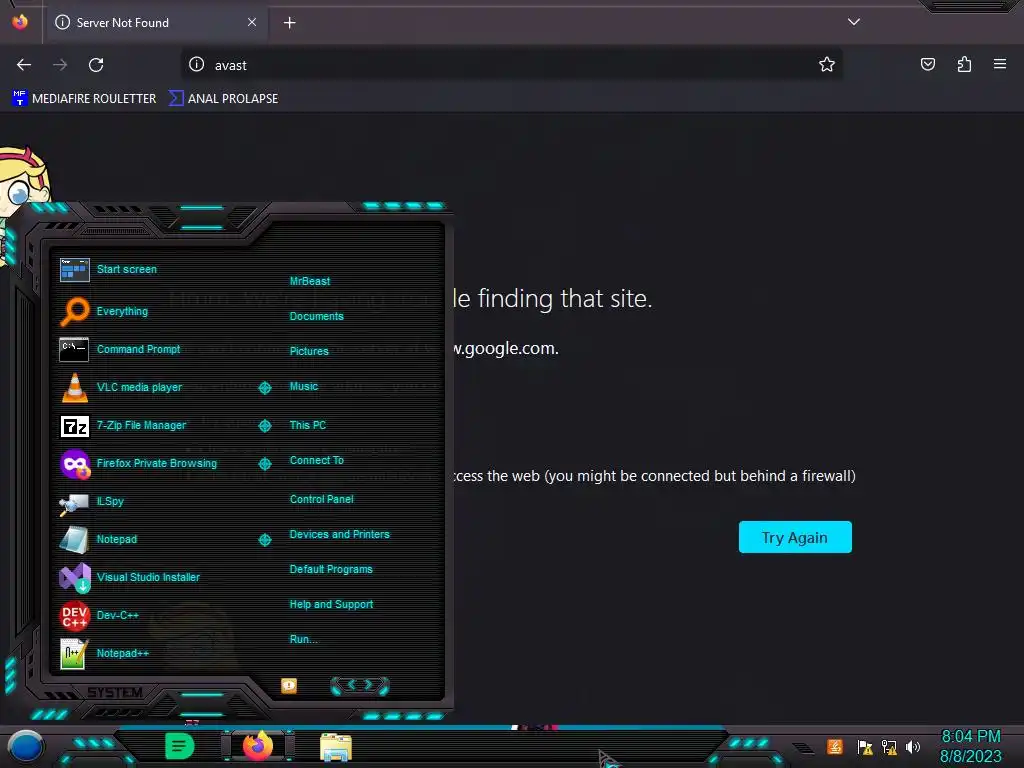Close the Server Not Found tab
The image size is (1024, 768).
click(252, 22)
